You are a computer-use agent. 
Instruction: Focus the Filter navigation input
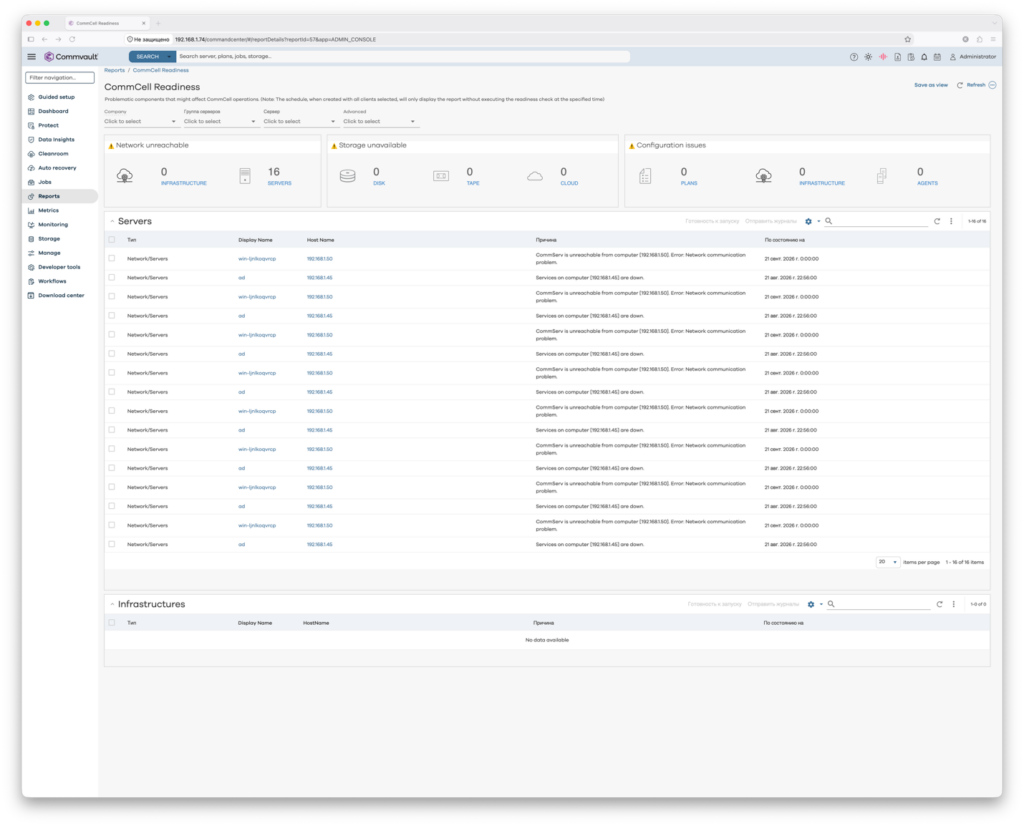click(x=60, y=78)
